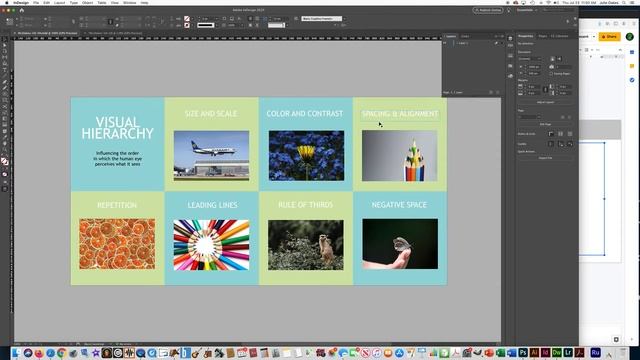640x360 pixels.
Task: Click the pen icon on the Layer 1 row
Action: [496, 43]
